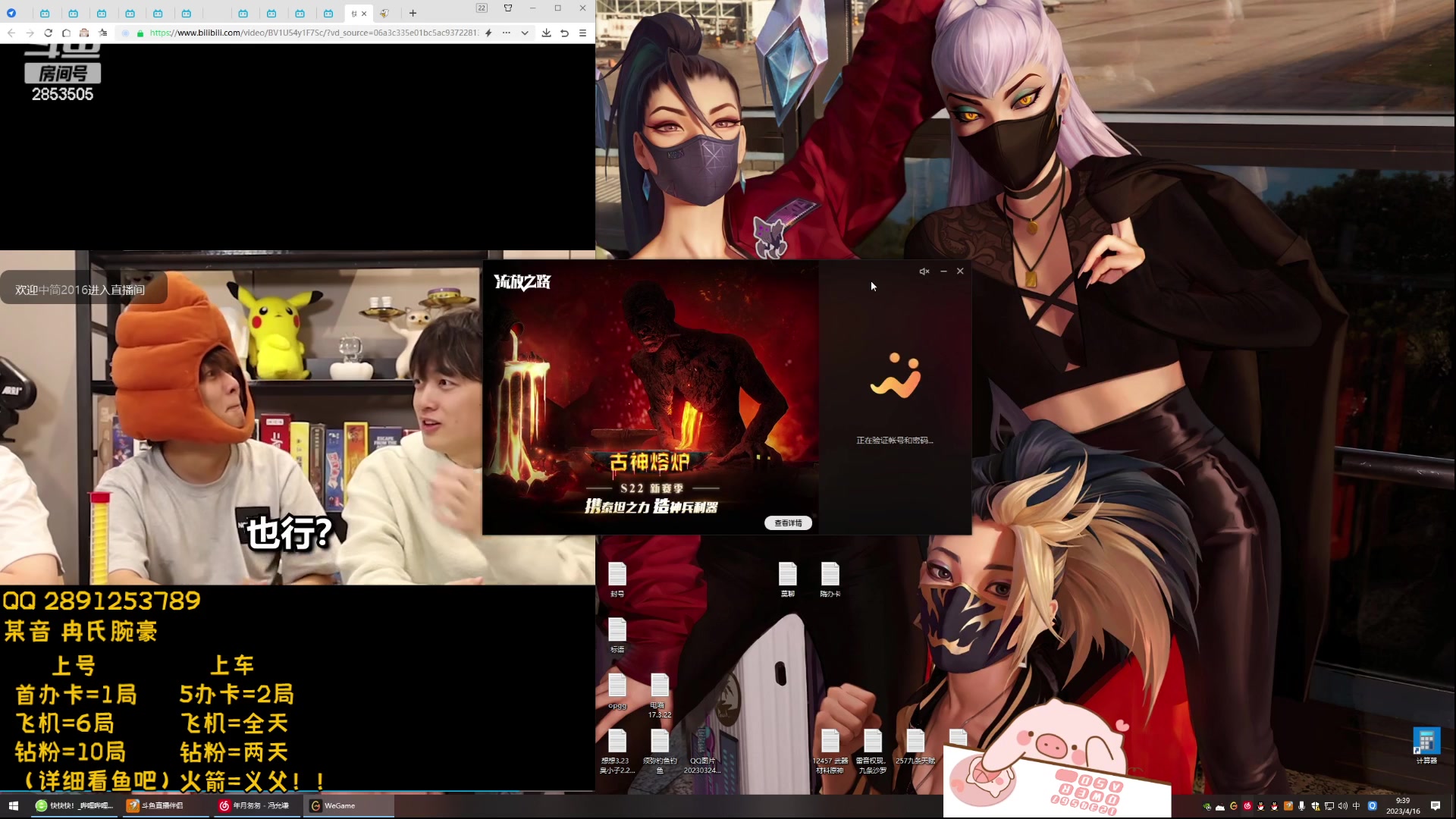
Task: Go back in the browser
Action: [x=11, y=33]
